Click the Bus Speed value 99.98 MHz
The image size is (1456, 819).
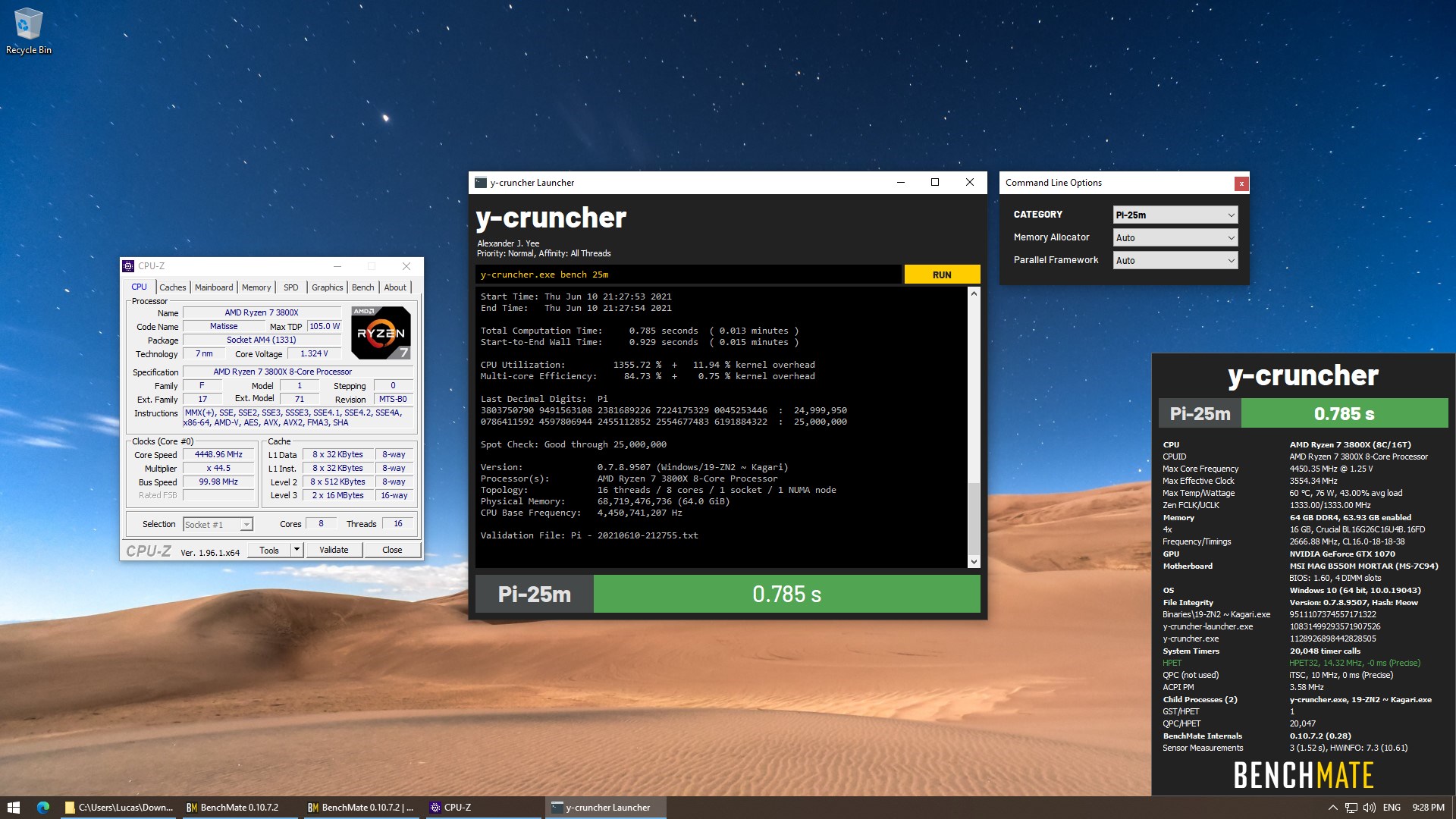tap(218, 482)
